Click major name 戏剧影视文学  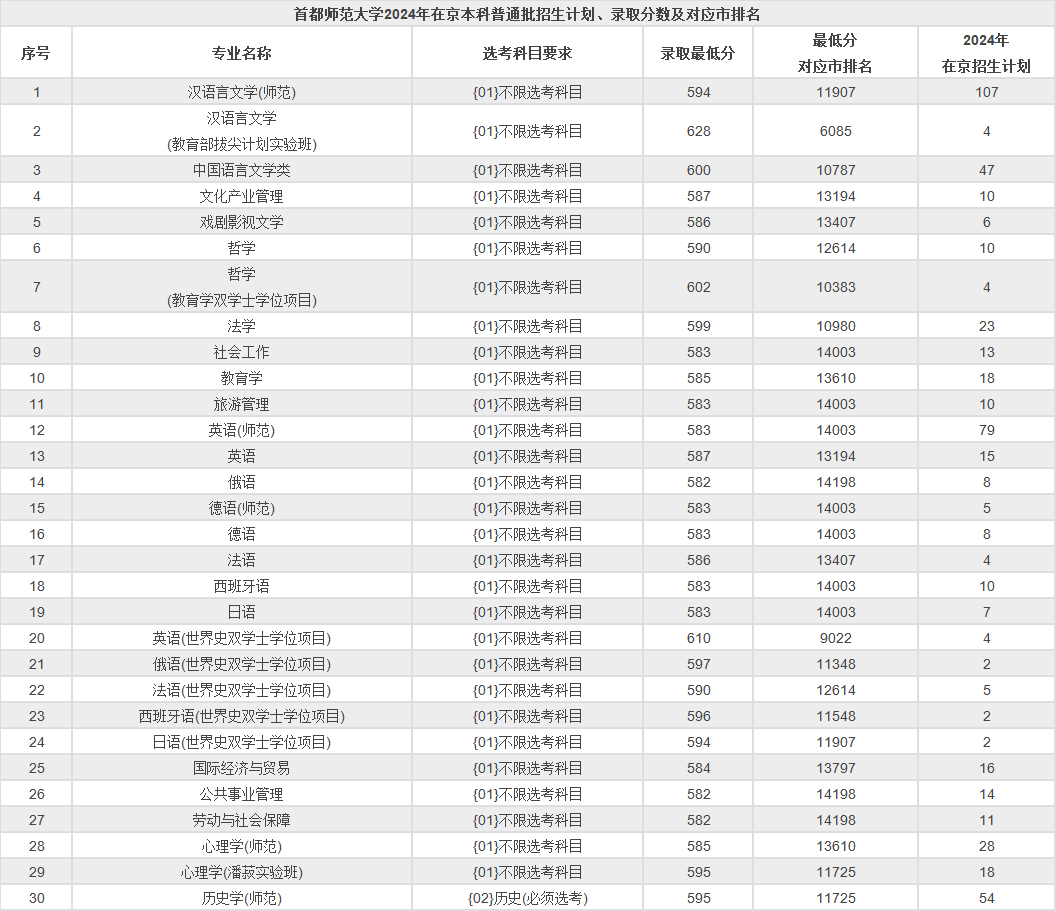click(242, 222)
